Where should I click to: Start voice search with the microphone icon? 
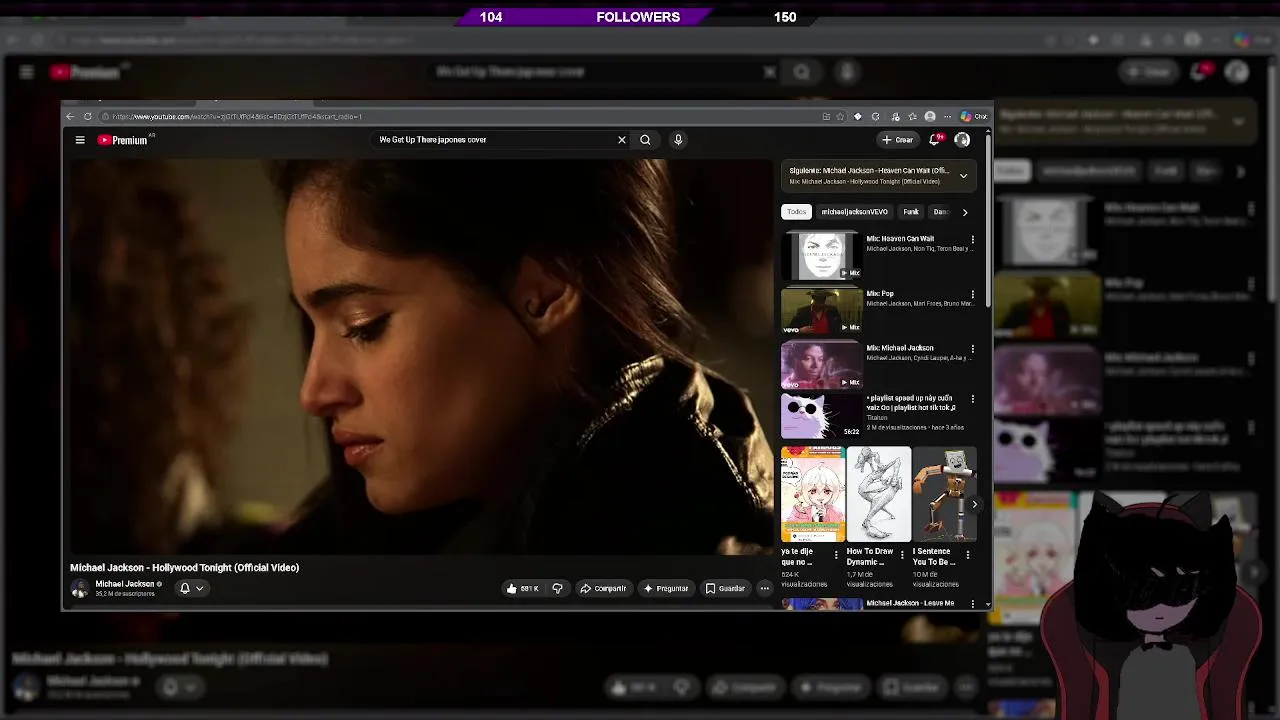(678, 140)
